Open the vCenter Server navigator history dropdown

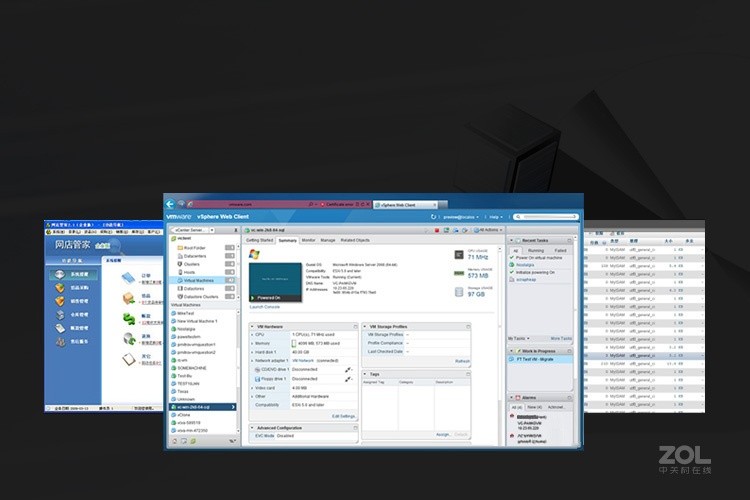[212, 230]
